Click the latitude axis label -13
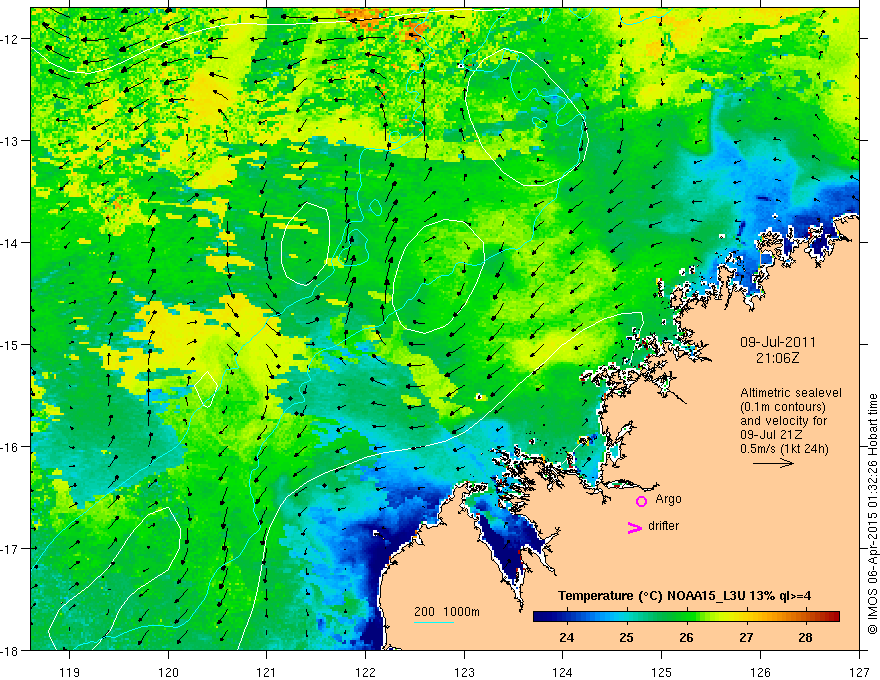This screenshot has width=880, height=680. 11,140
